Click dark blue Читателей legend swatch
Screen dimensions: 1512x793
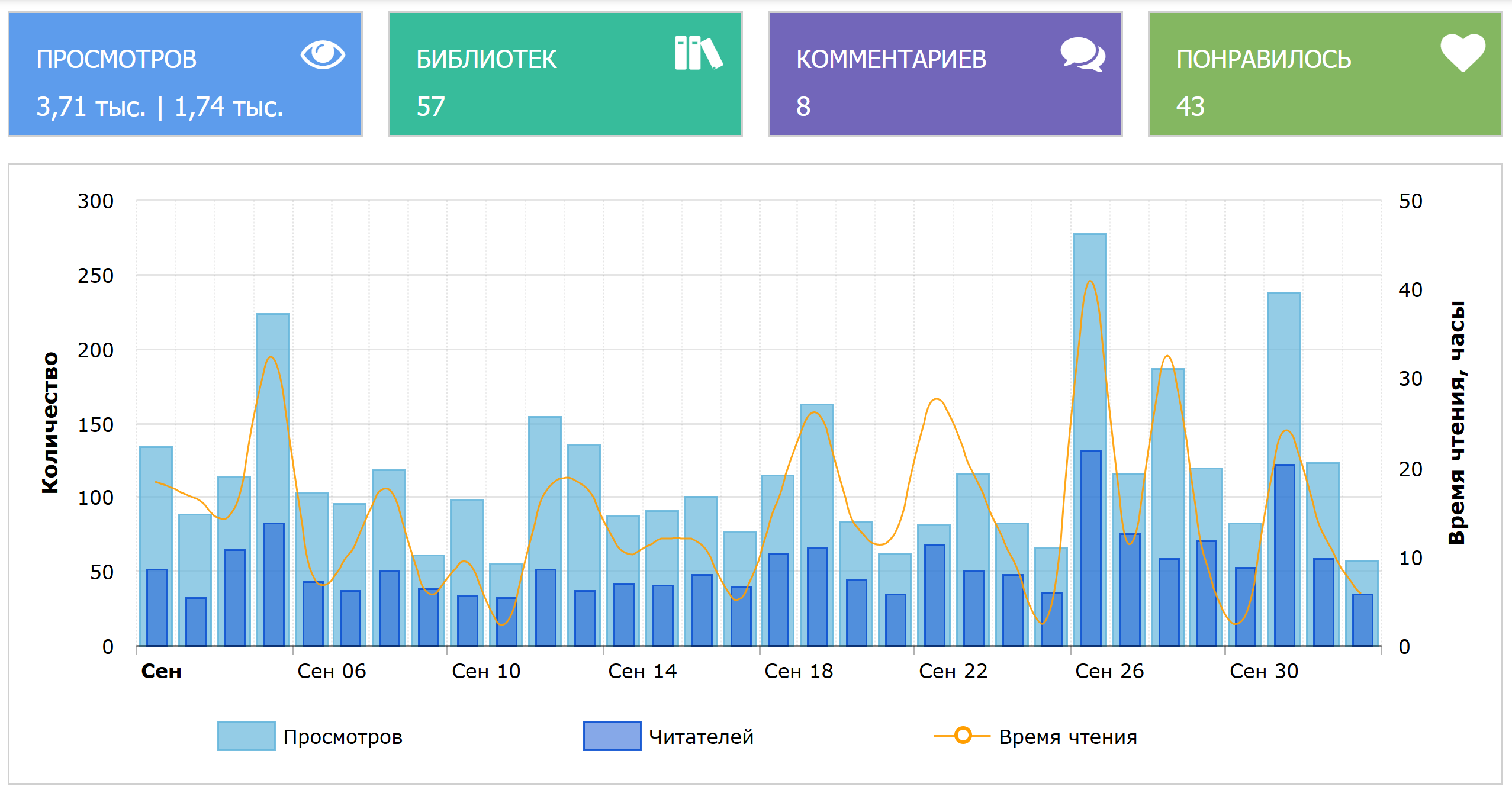(612, 736)
